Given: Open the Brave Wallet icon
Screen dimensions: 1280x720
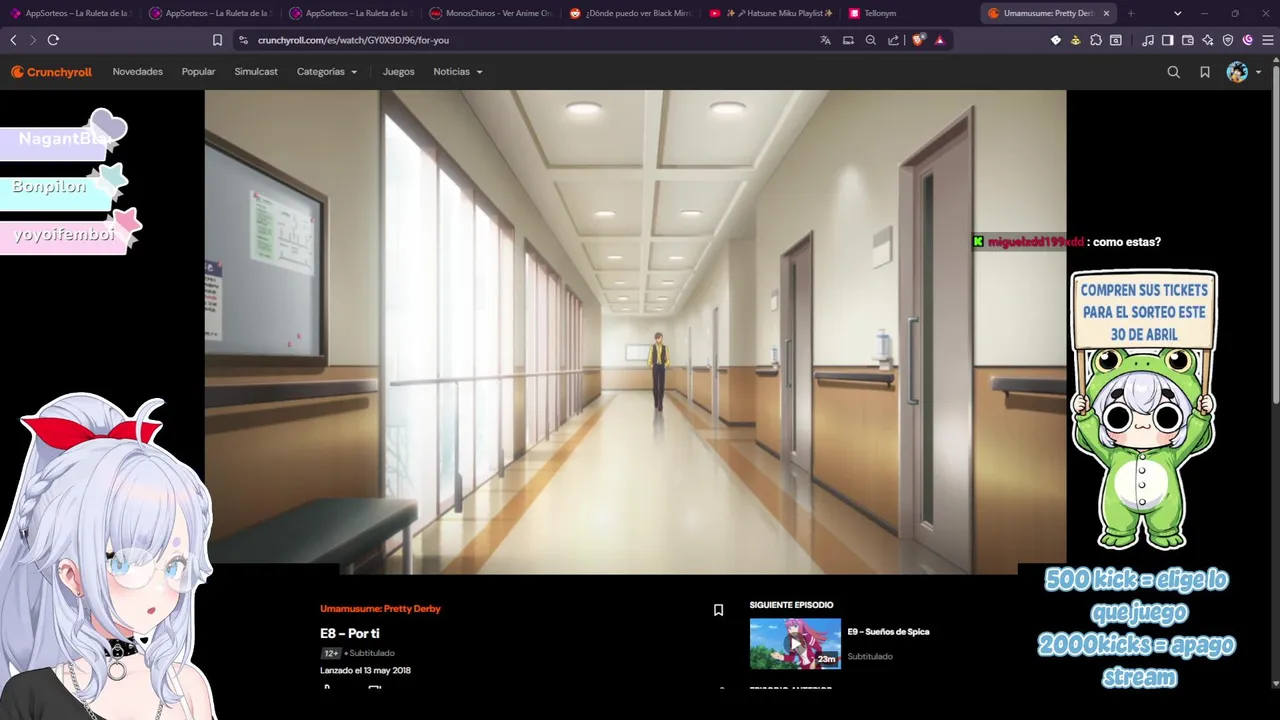Looking at the screenshot, I should [1188, 40].
